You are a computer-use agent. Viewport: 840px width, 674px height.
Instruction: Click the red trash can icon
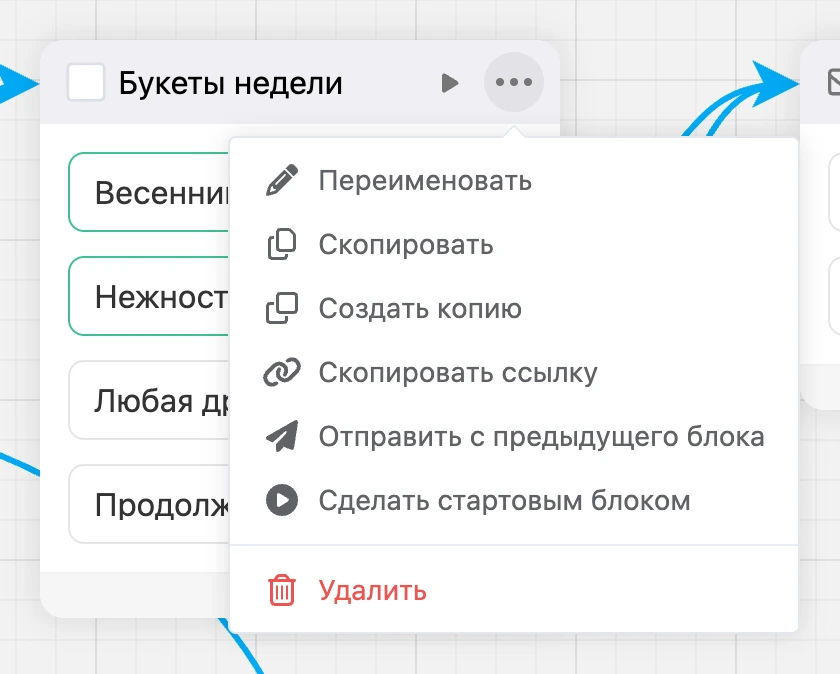pos(282,590)
